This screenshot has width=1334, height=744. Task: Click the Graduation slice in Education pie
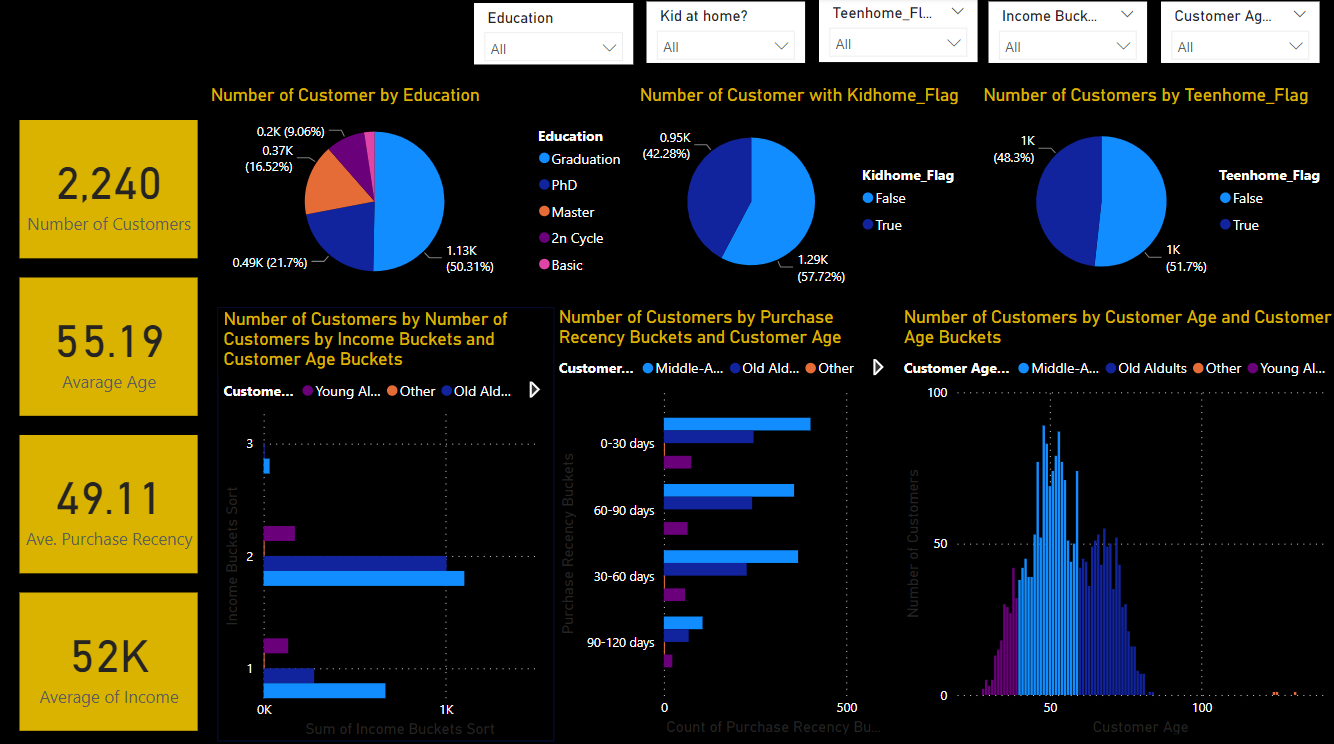tap(410, 200)
